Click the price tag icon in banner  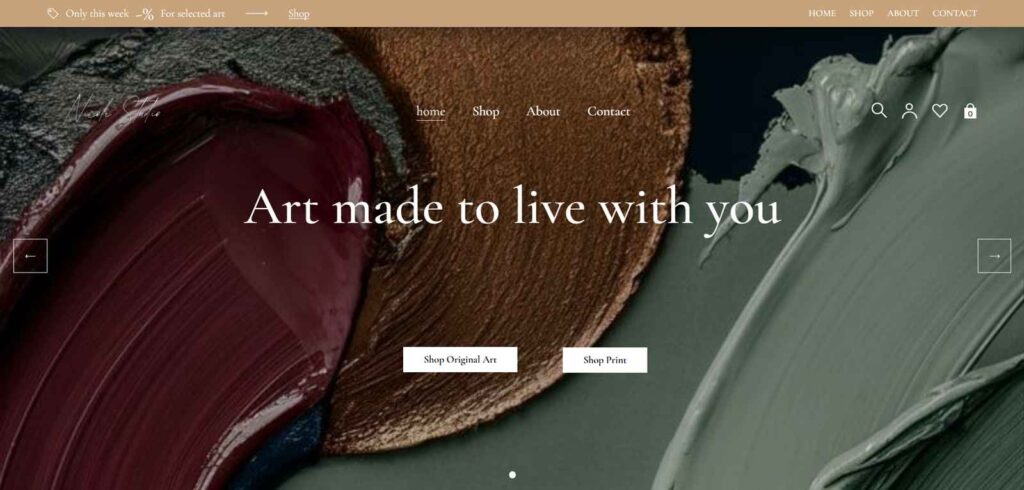tap(53, 13)
